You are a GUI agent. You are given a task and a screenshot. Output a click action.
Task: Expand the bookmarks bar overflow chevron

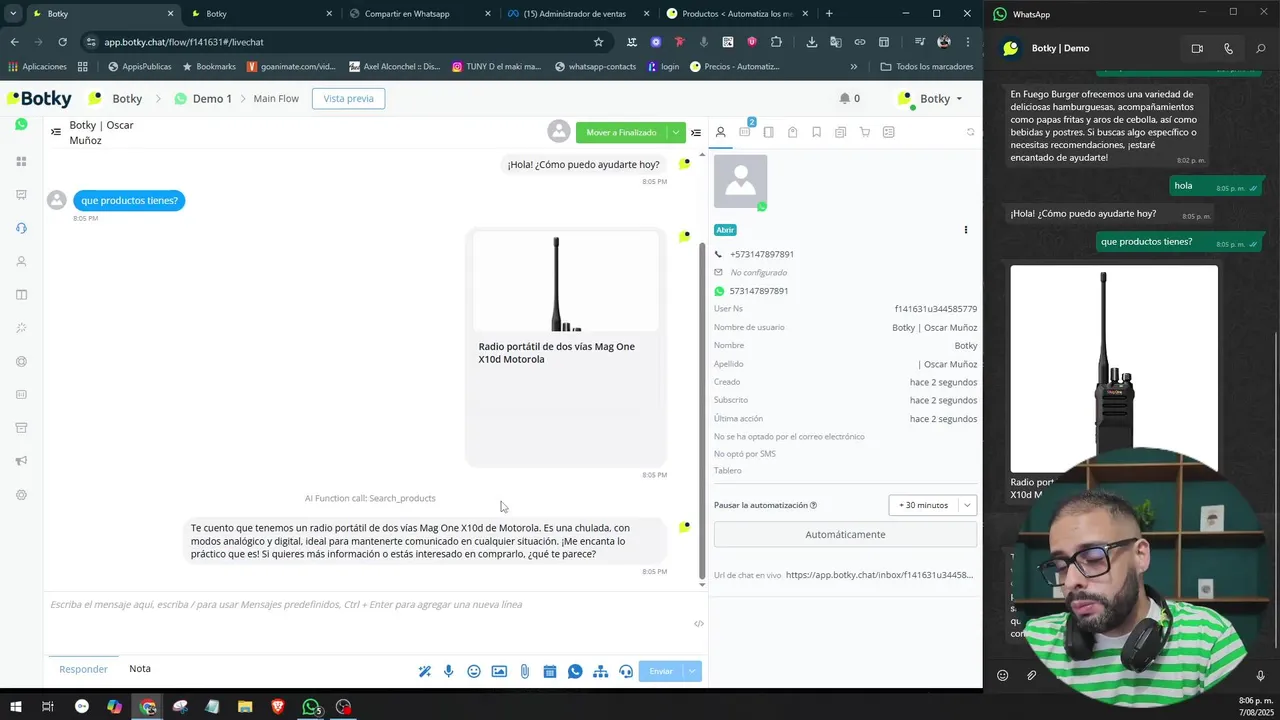pos(853,67)
